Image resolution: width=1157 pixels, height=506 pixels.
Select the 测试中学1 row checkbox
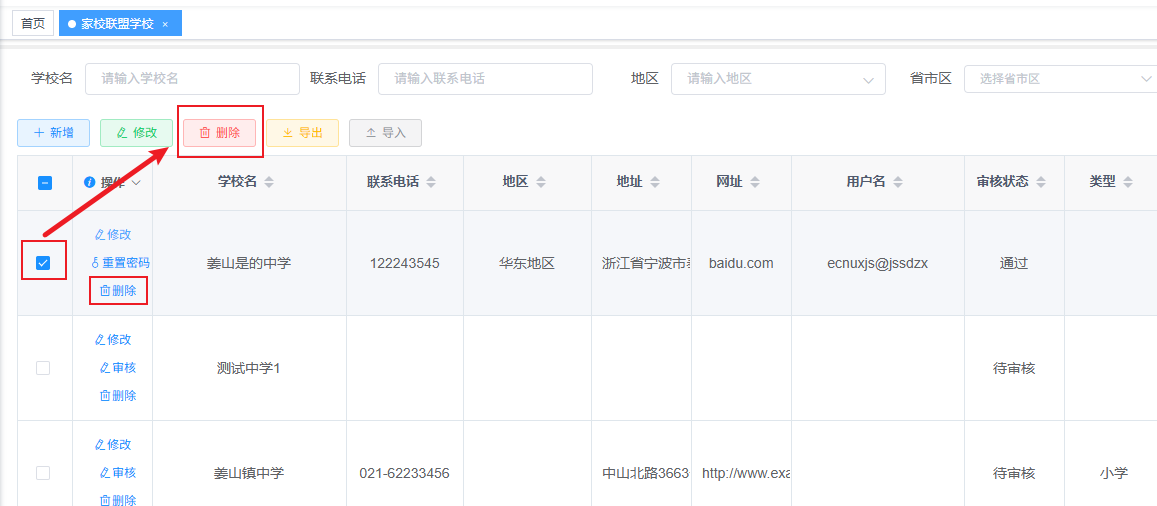tap(43, 368)
